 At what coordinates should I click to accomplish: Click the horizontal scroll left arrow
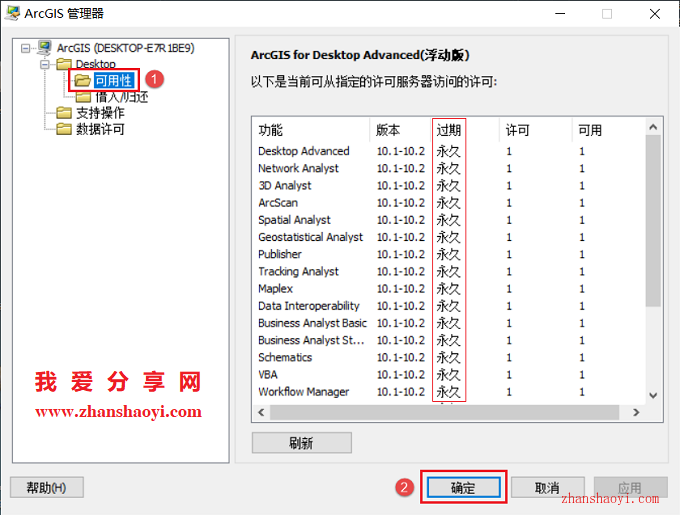(262, 412)
